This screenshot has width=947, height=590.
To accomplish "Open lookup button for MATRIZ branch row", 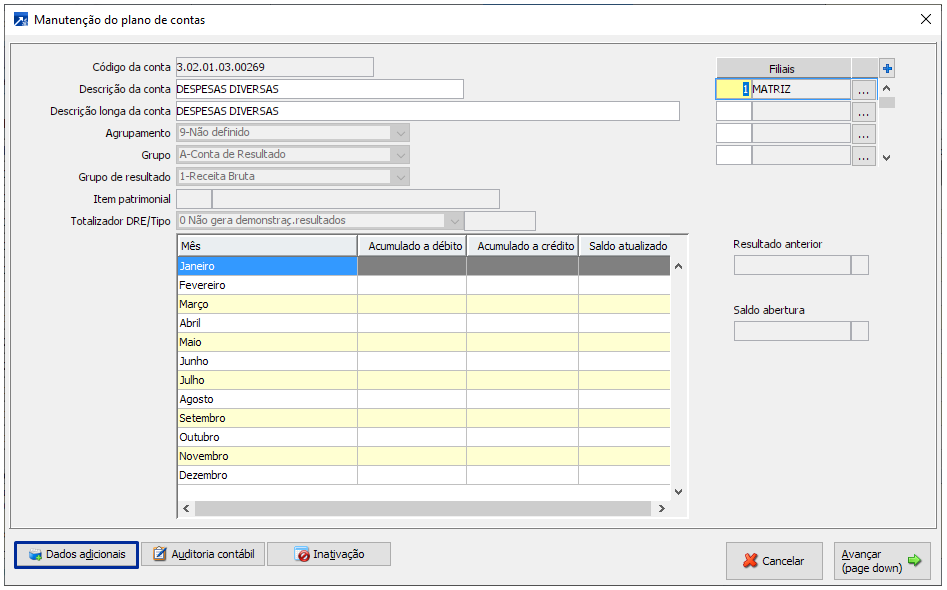I will [x=864, y=89].
